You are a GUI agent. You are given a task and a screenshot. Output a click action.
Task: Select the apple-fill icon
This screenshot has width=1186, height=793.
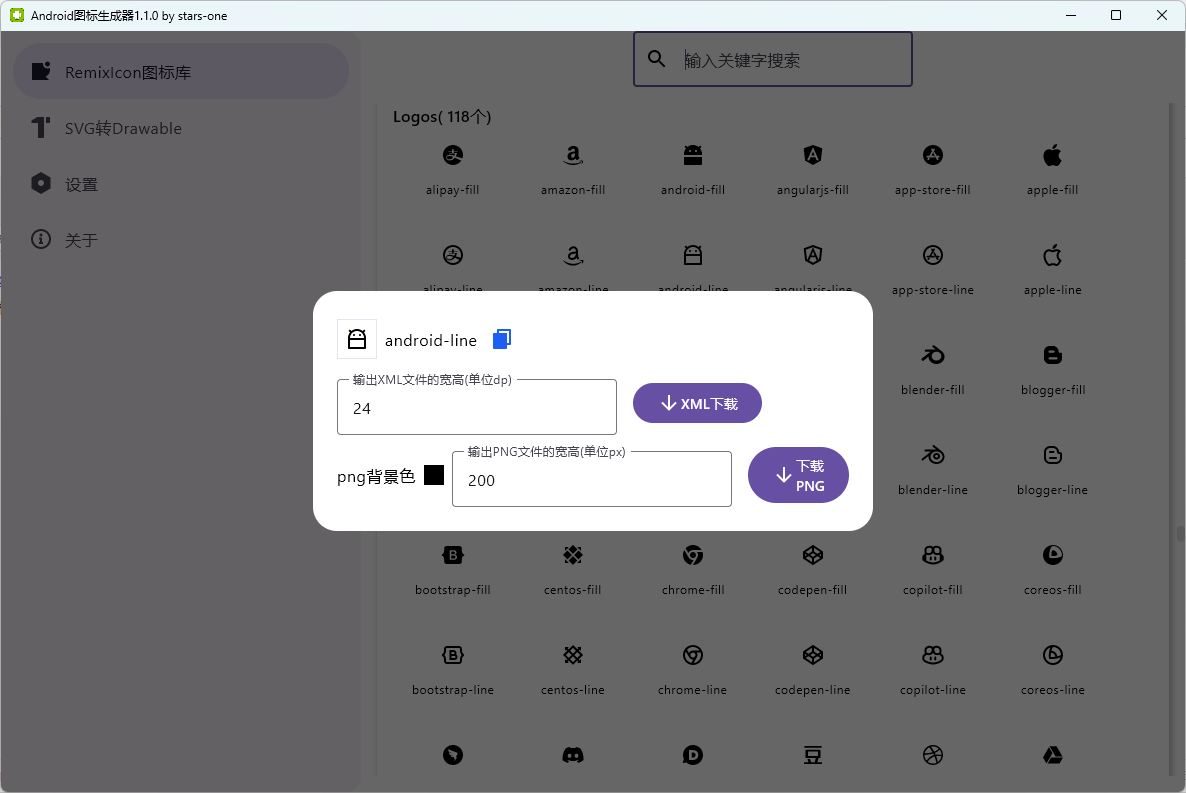[x=1052, y=155]
